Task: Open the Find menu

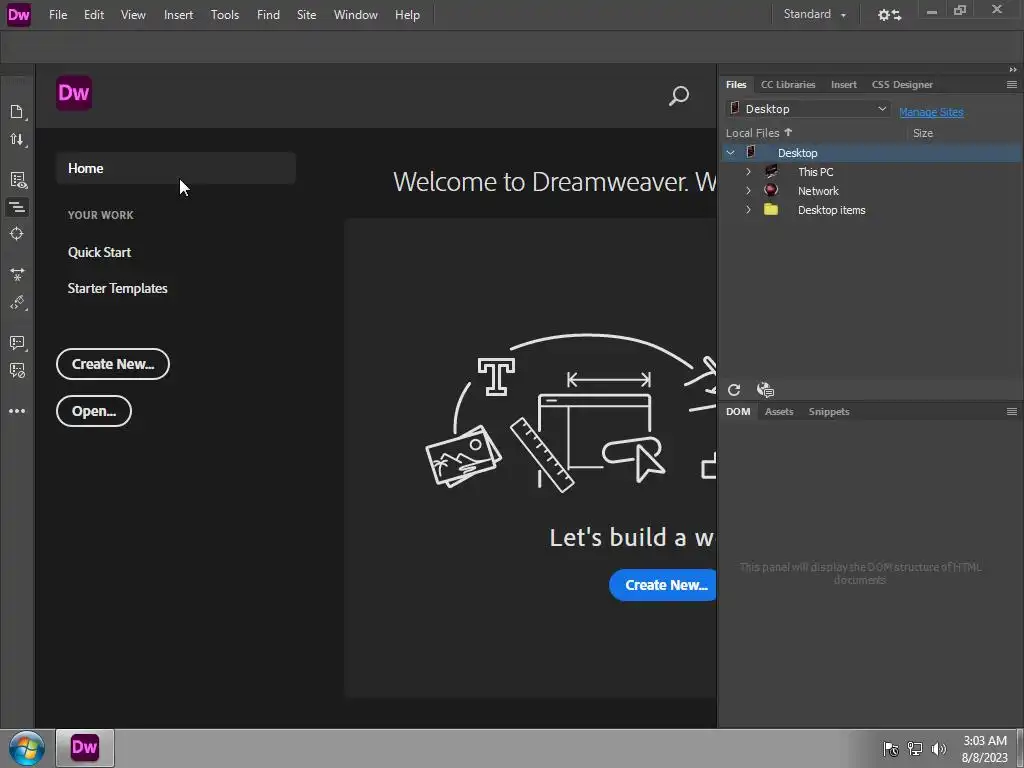Action: tap(268, 14)
